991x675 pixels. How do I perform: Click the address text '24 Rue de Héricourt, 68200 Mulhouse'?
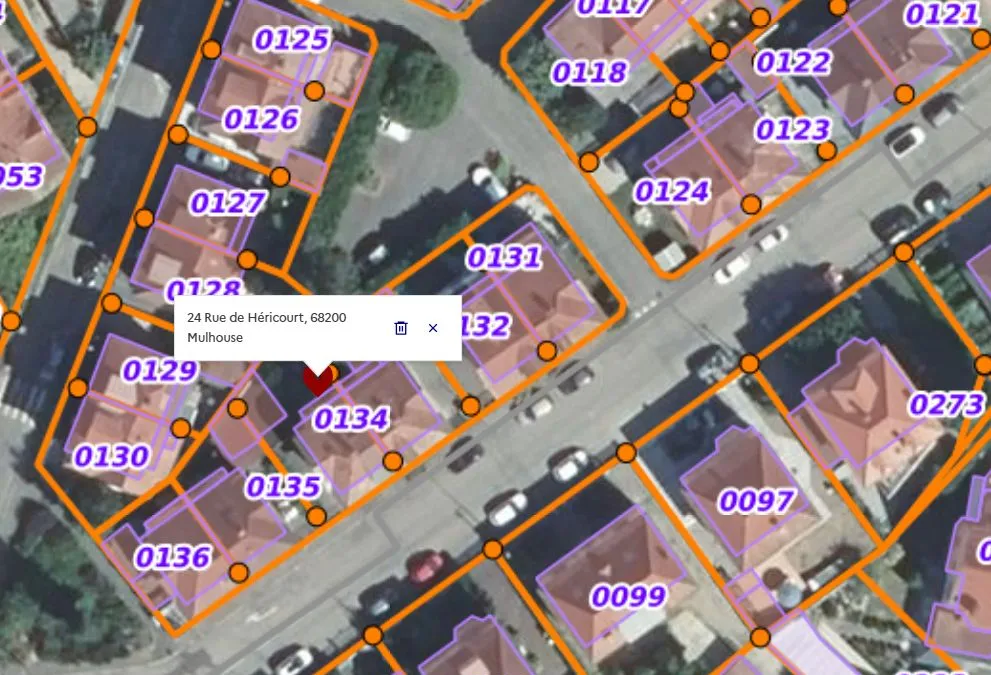pyautogui.click(x=267, y=327)
